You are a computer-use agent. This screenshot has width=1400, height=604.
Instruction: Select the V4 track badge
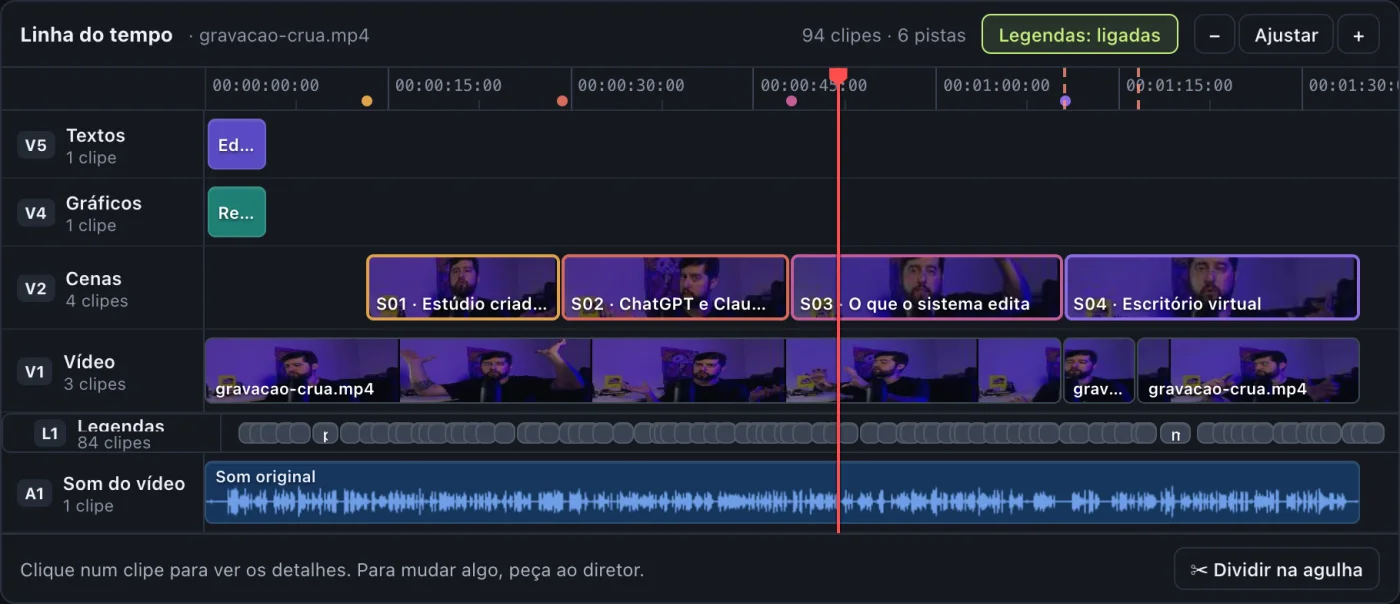point(36,213)
